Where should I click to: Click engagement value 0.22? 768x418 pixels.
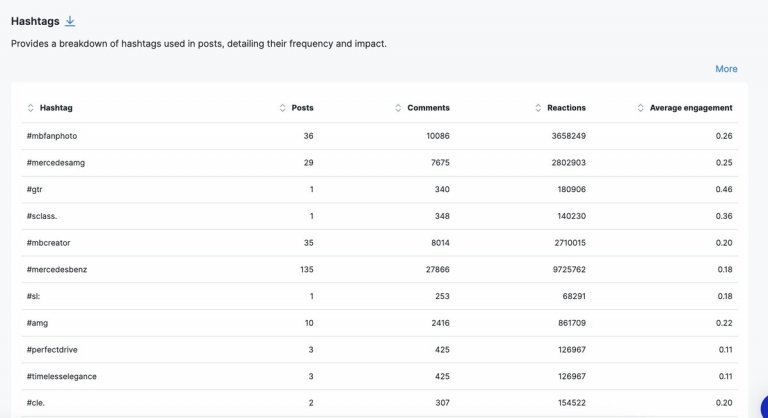pyautogui.click(x=724, y=323)
